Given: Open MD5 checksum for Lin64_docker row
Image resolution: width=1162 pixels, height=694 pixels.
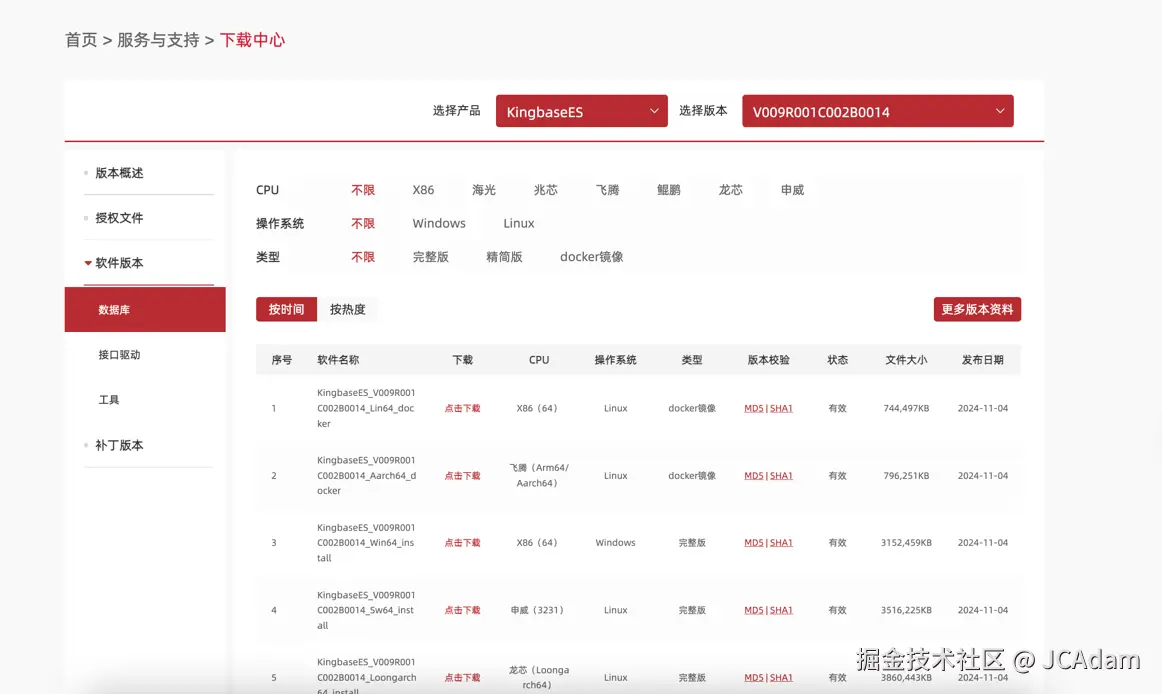Looking at the screenshot, I should tap(754, 409).
